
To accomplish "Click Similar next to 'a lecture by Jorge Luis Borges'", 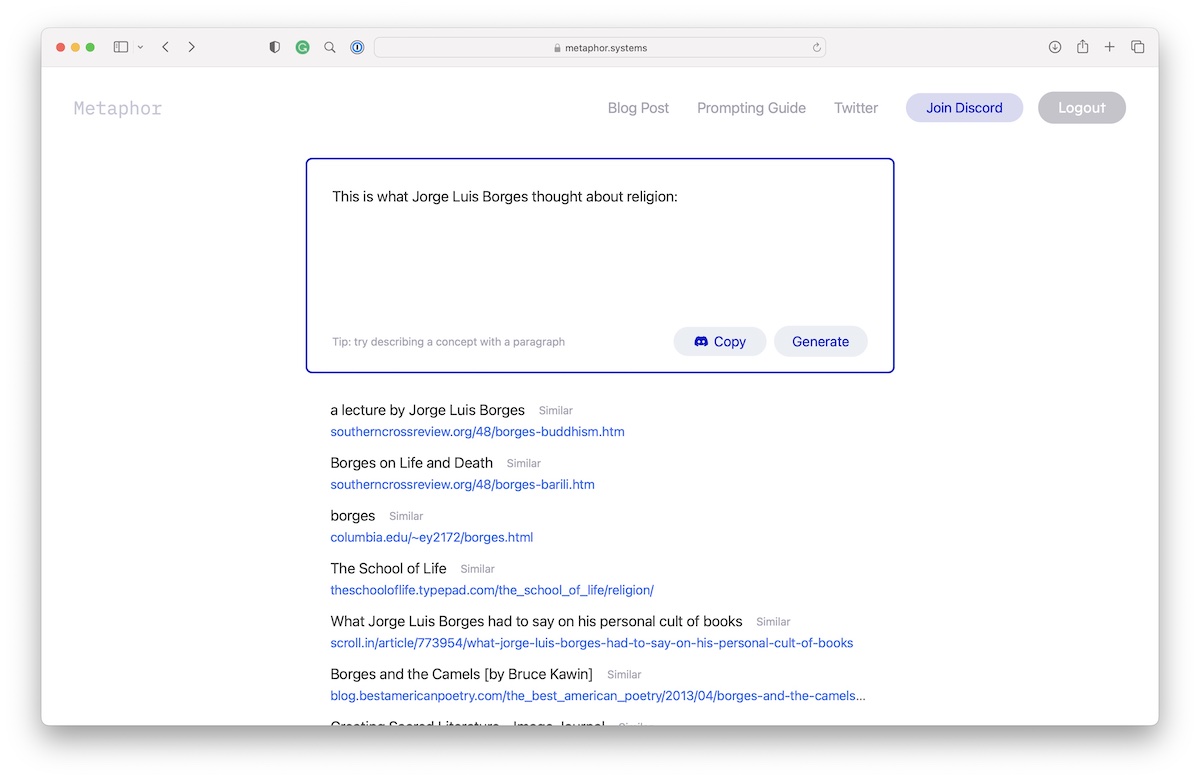I will pos(556,411).
